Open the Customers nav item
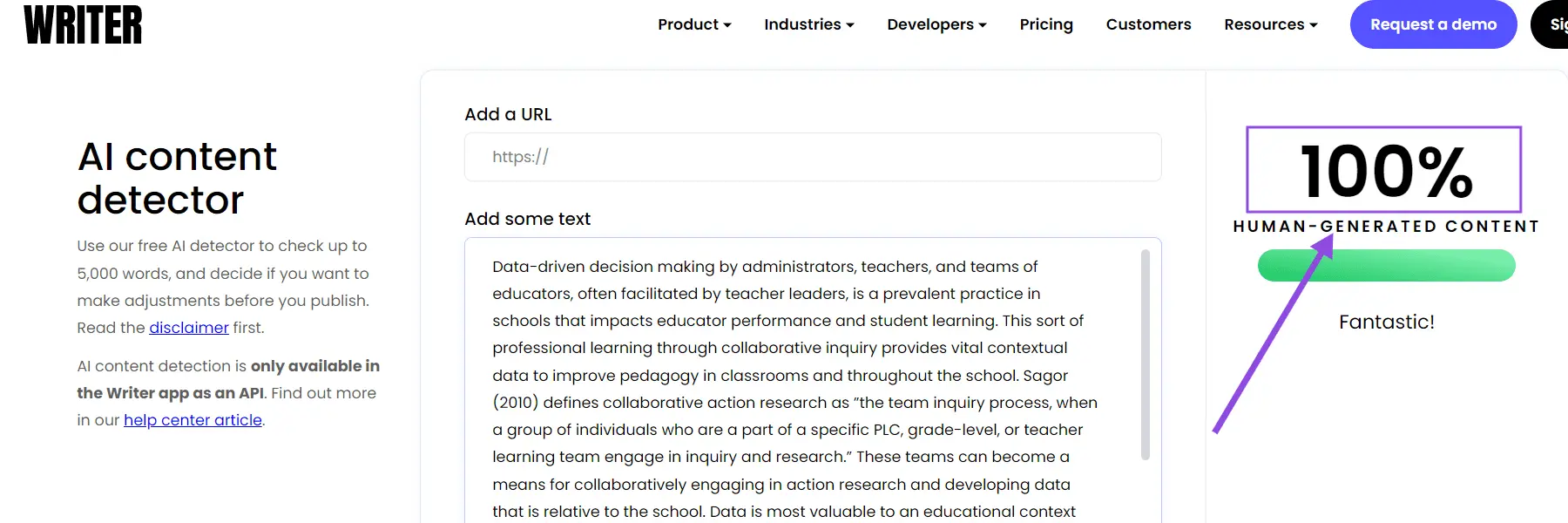The image size is (1568, 523). [1148, 24]
